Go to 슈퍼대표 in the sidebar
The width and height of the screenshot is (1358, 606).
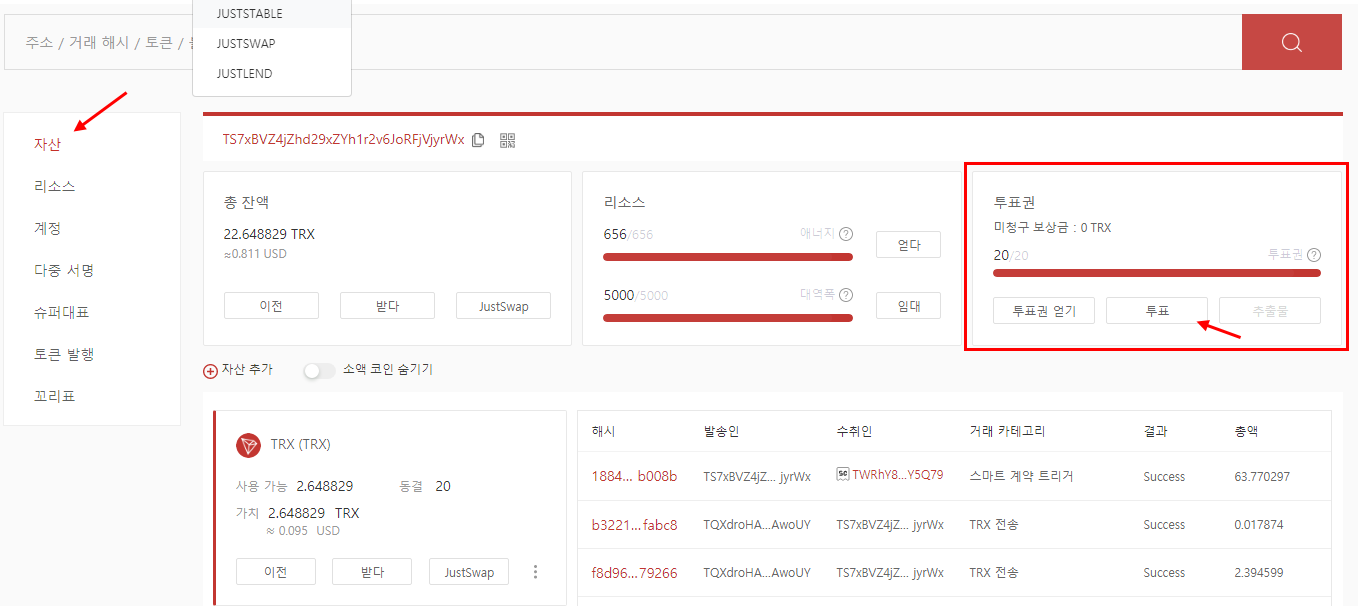(61, 312)
